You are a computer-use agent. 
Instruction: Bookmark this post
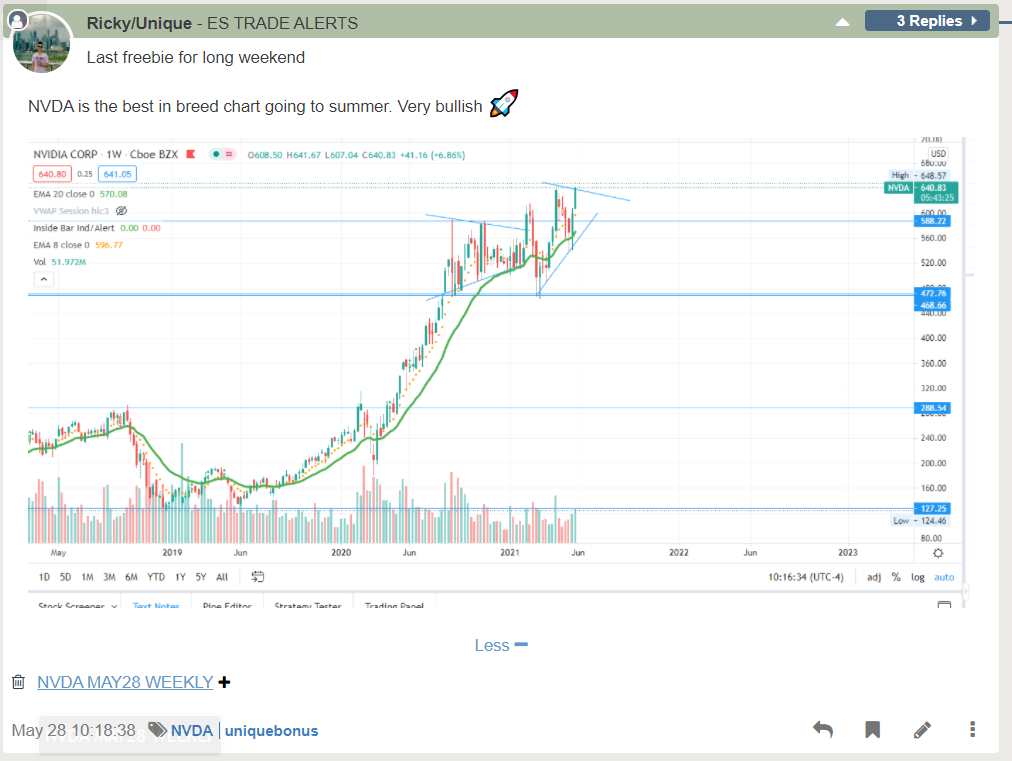pyautogui.click(x=872, y=729)
